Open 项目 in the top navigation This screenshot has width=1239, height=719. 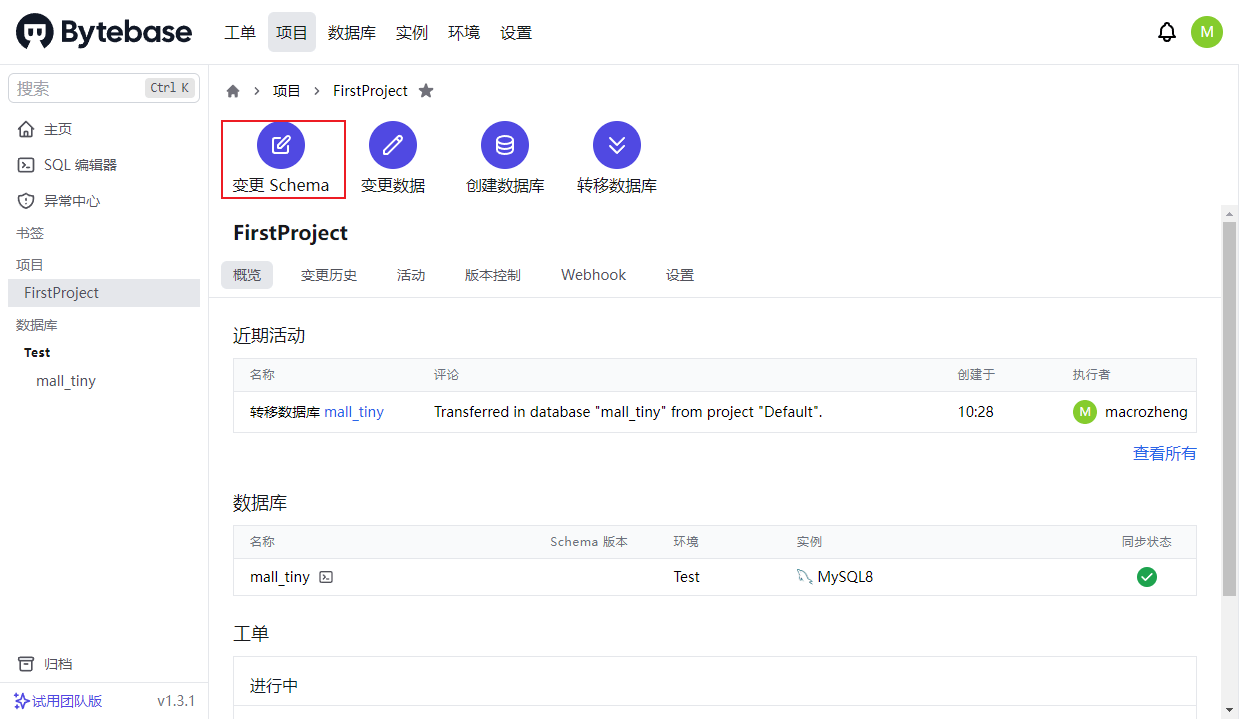[x=292, y=33]
